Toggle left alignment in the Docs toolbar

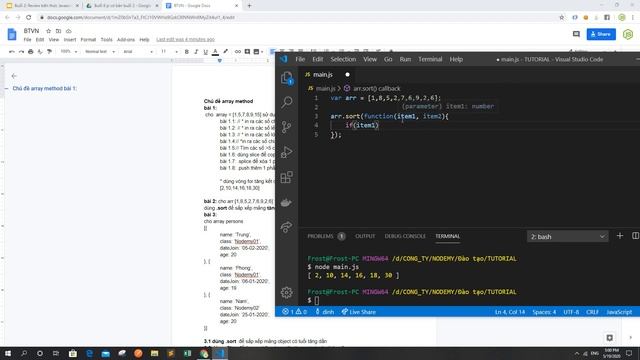pos(272,52)
